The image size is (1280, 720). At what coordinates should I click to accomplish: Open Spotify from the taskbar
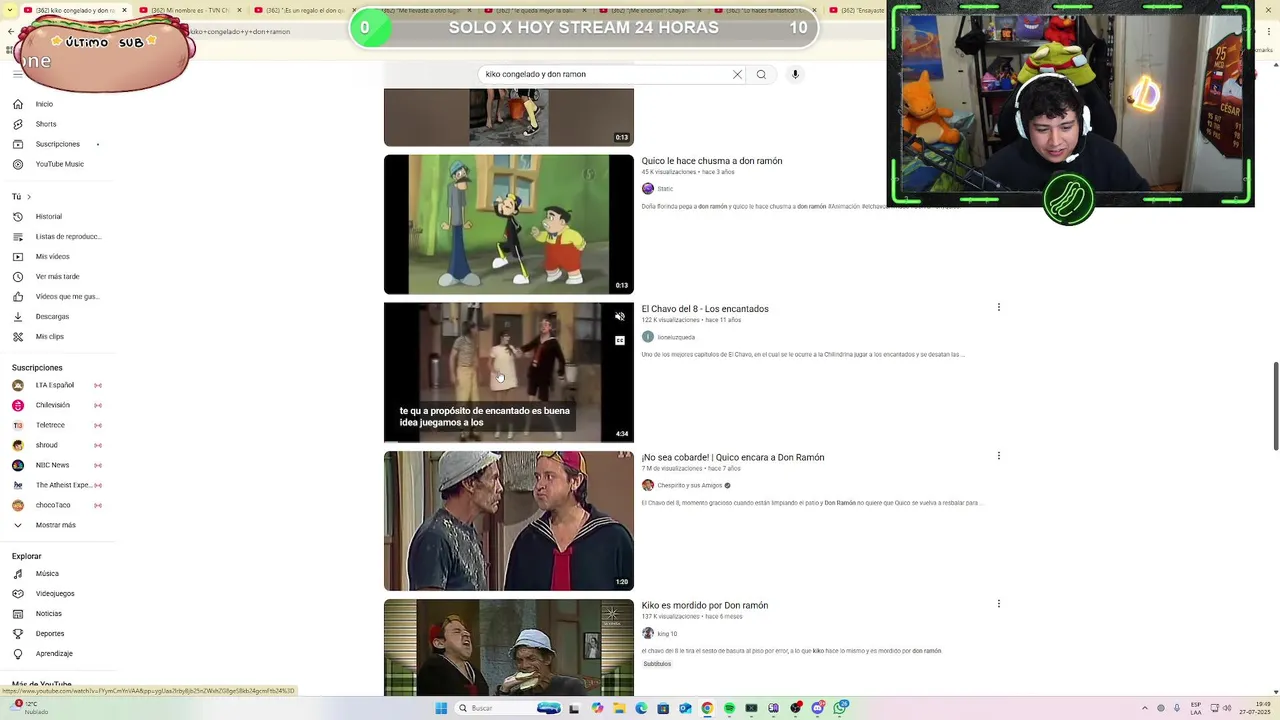(x=729, y=708)
